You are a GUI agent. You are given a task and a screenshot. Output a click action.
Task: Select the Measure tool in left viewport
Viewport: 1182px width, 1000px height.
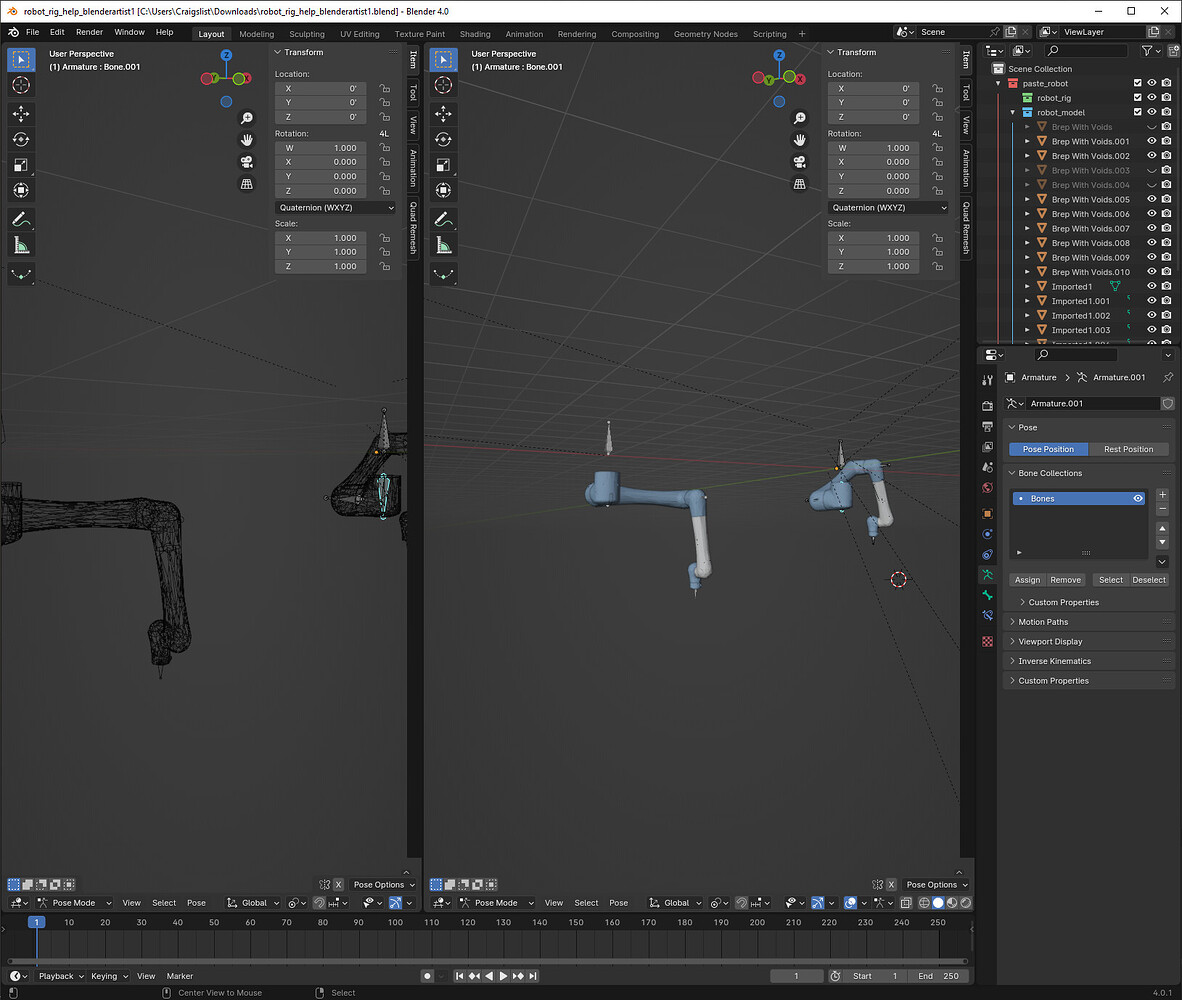(x=21, y=246)
